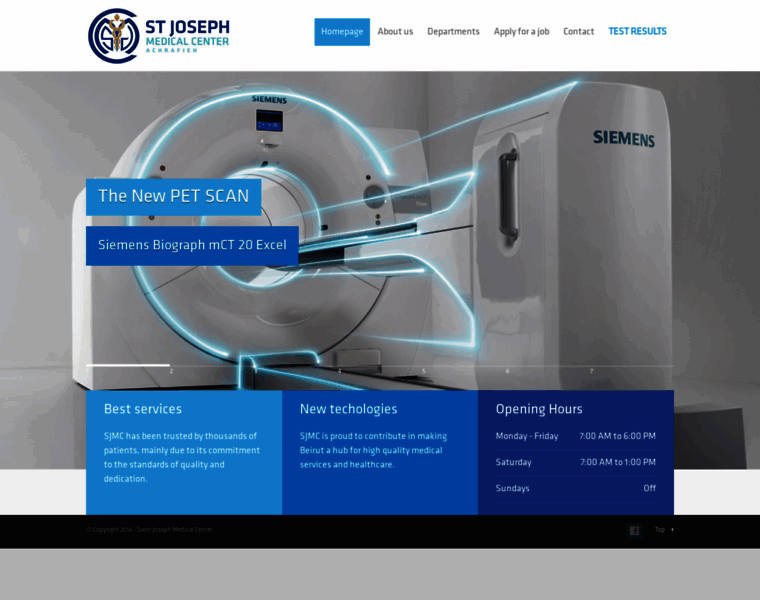The height and width of the screenshot is (600, 760).
Task: Jump to slide 6 marker
Action: pyautogui.click(x=507, y=371)
